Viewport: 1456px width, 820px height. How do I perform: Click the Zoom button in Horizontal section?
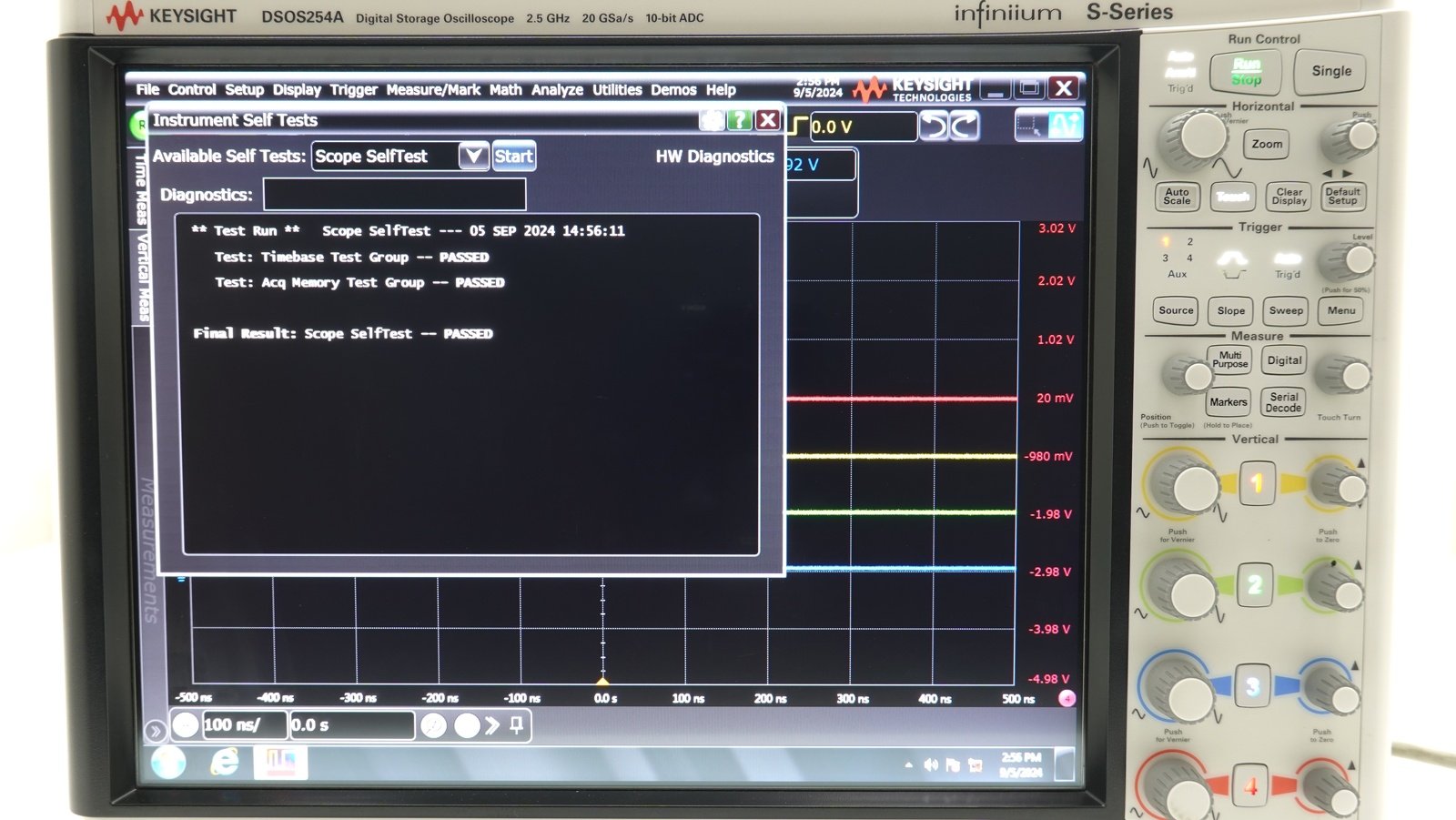point(1267,144)
